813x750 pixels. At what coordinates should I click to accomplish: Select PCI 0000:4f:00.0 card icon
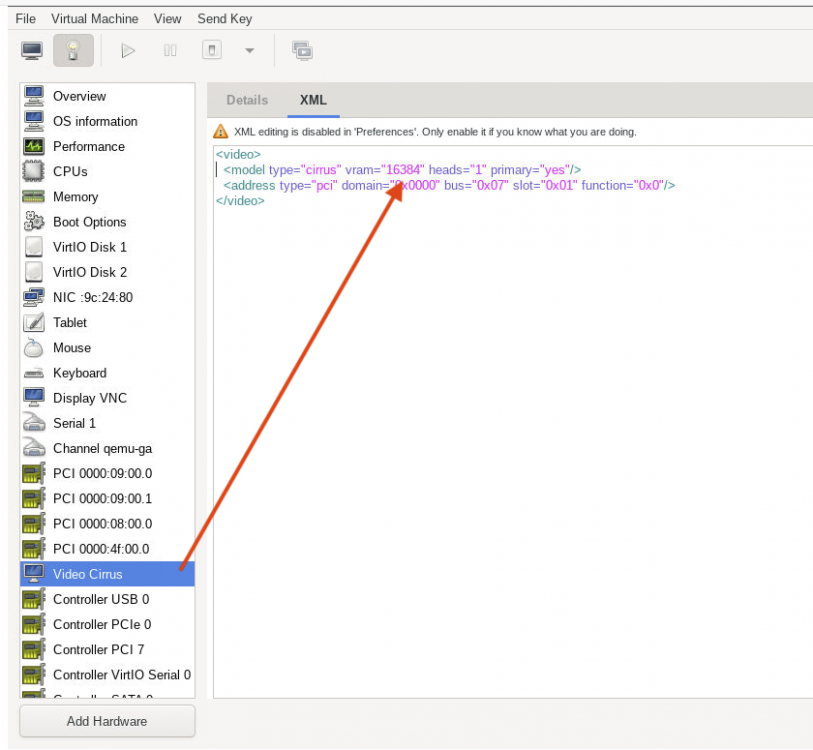point(34,549)
